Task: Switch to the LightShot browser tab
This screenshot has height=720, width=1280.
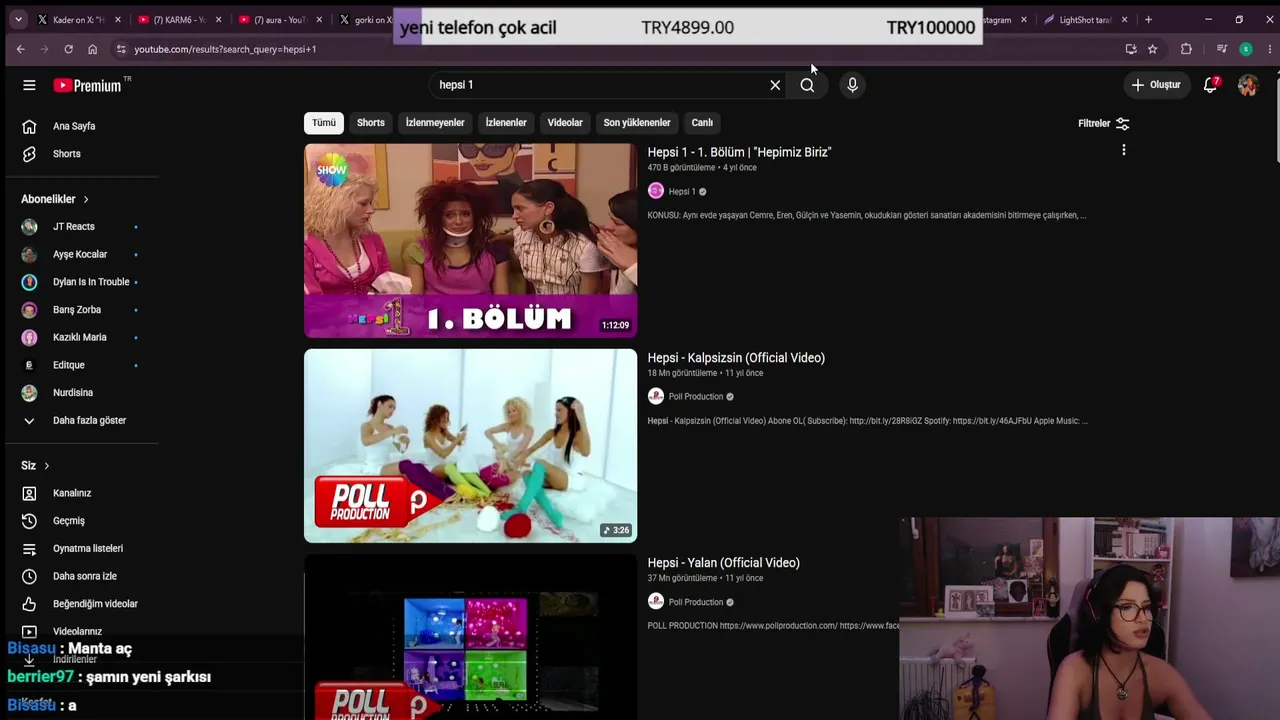Action: click(x=1084, y=20)
